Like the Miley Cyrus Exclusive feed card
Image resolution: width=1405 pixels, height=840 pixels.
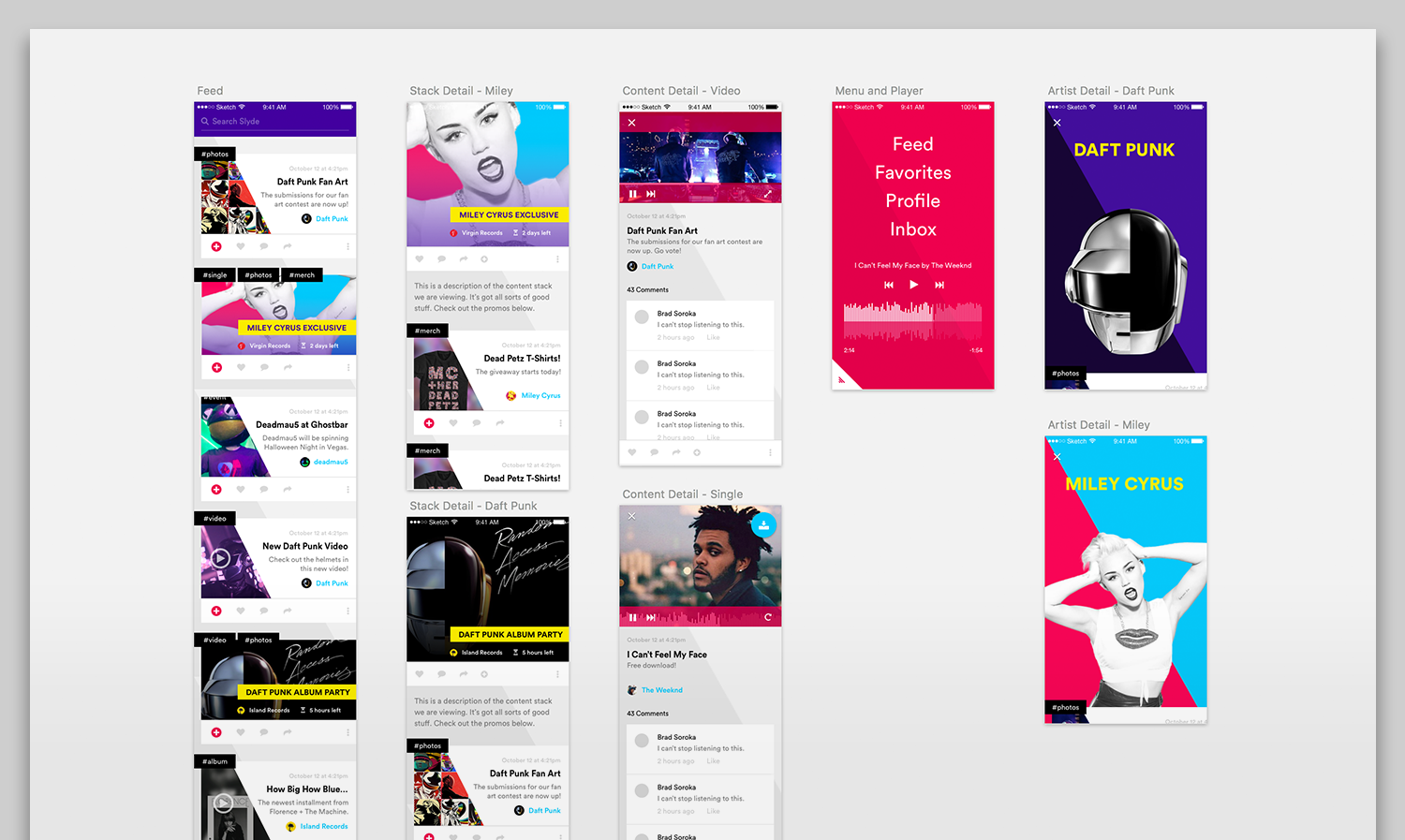[x=241, y=367]
